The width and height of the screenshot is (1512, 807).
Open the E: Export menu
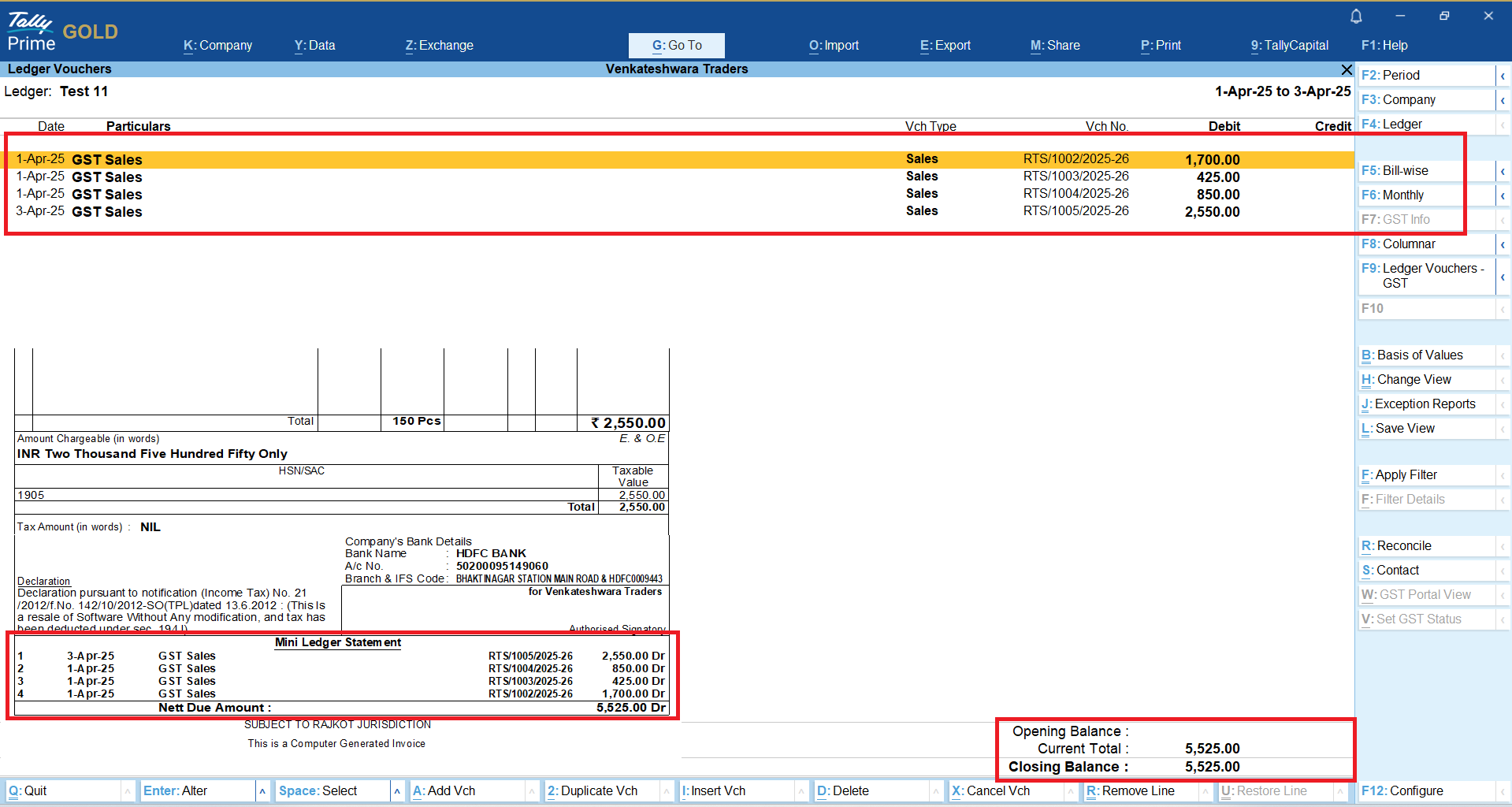[945, 46]
